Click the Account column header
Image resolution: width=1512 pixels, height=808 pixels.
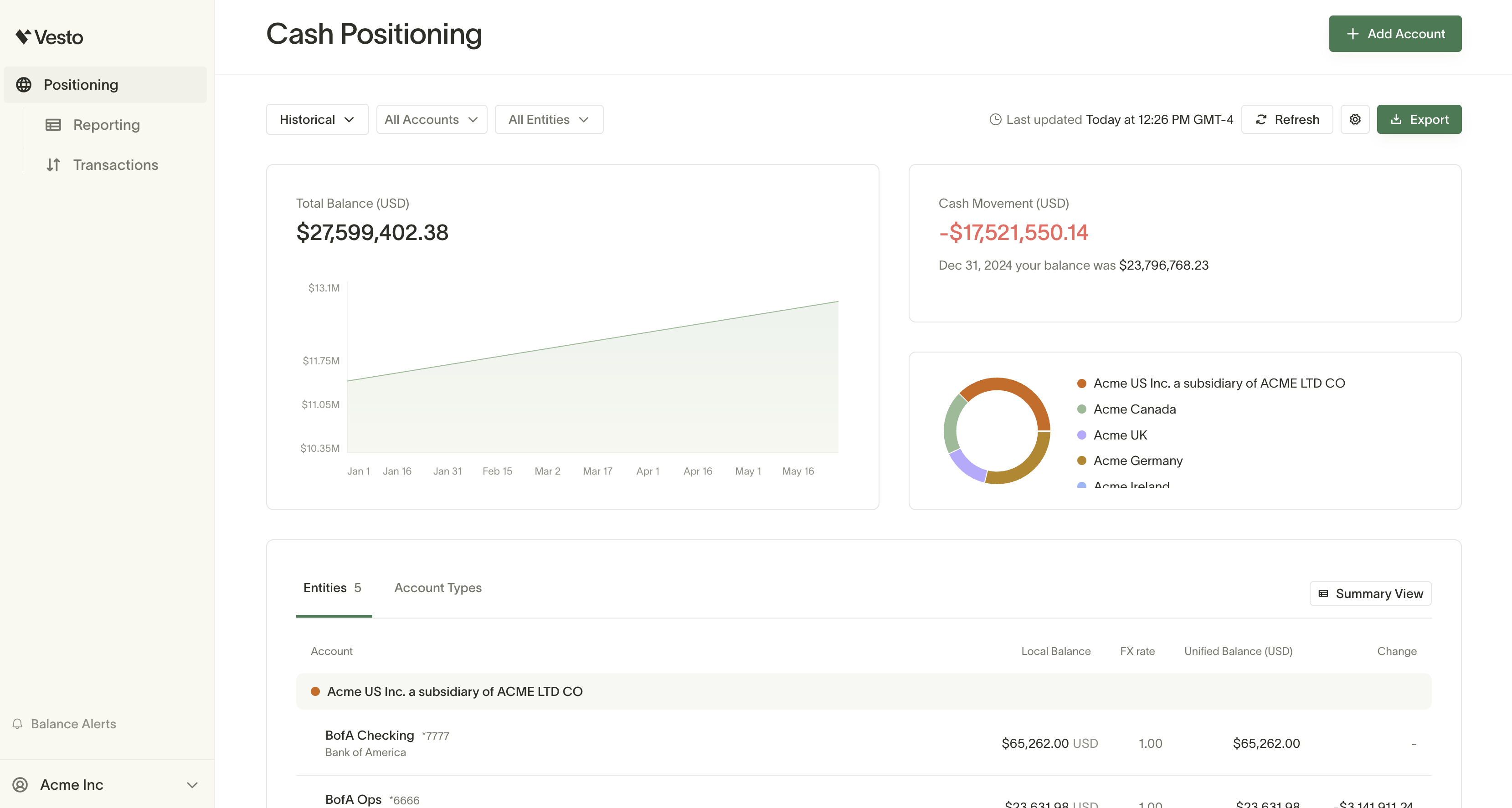tap(332, 651)
